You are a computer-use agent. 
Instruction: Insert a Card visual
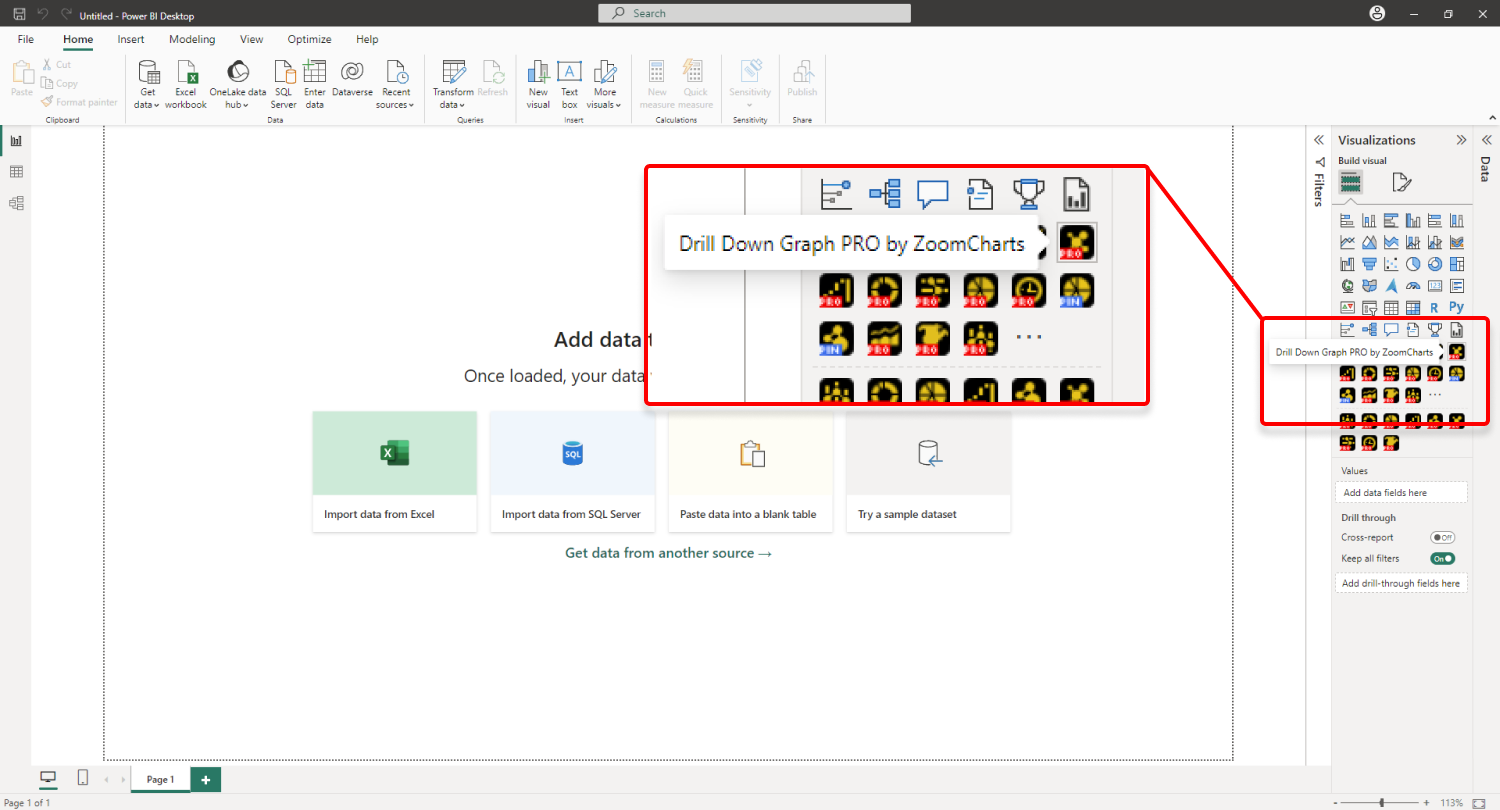[1435, 286]
